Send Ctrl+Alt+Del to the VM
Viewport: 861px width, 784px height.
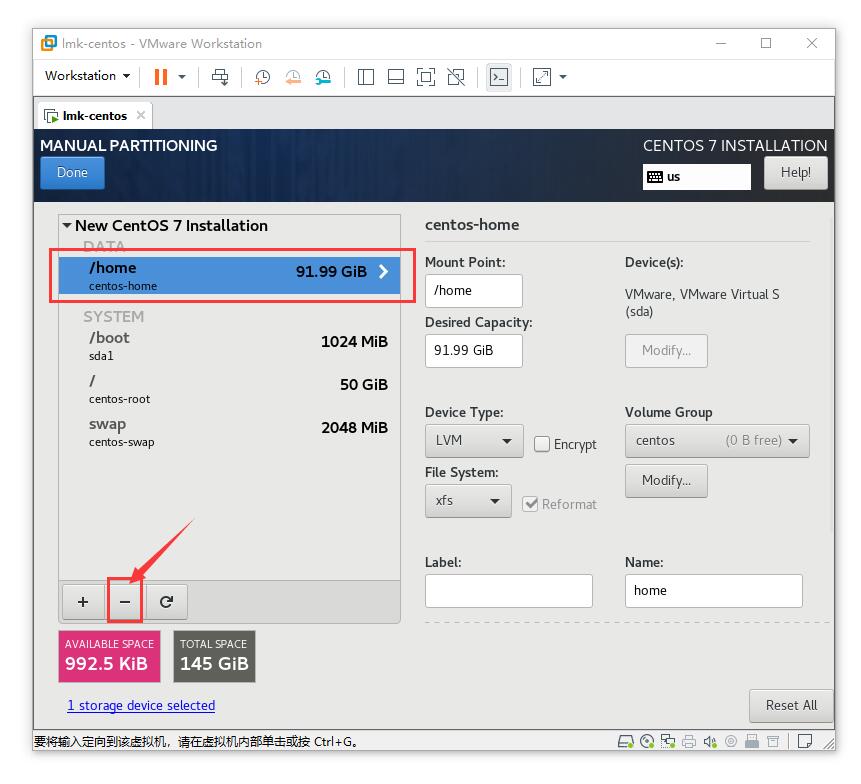click(220, 77)
